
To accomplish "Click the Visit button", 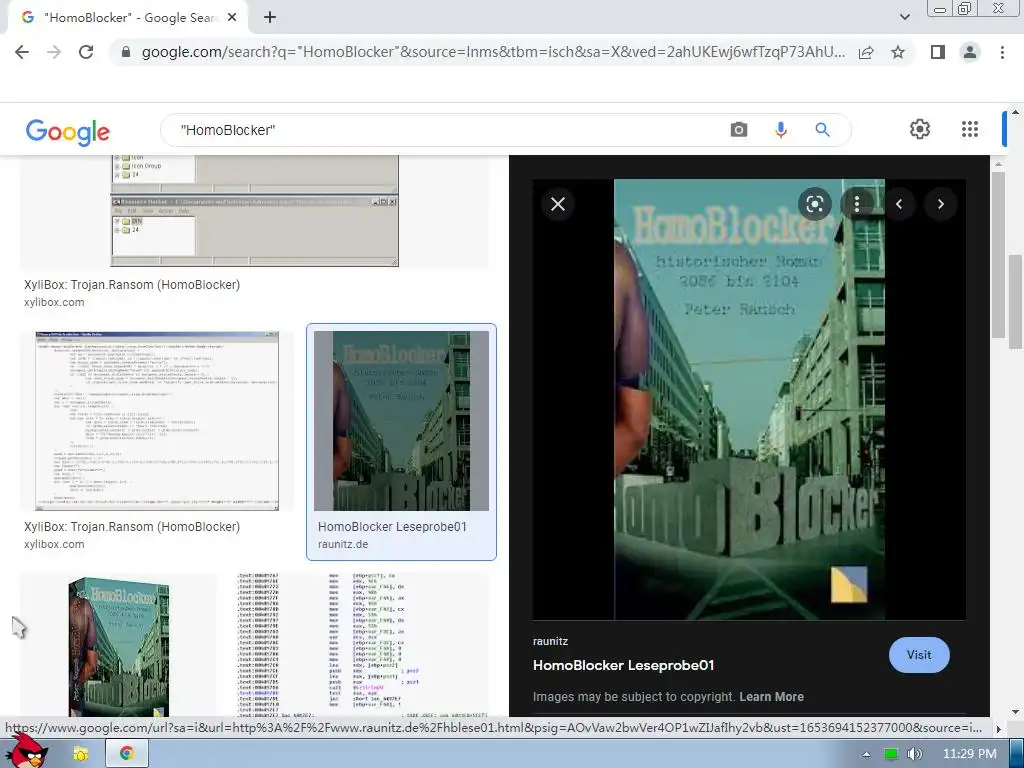I will click(919, 655).
